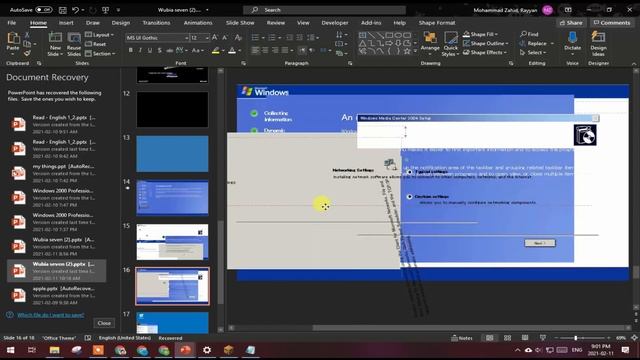Viewport: 640px width, 360px height.
Task: Open the Arrange tool
Action: 430,44
